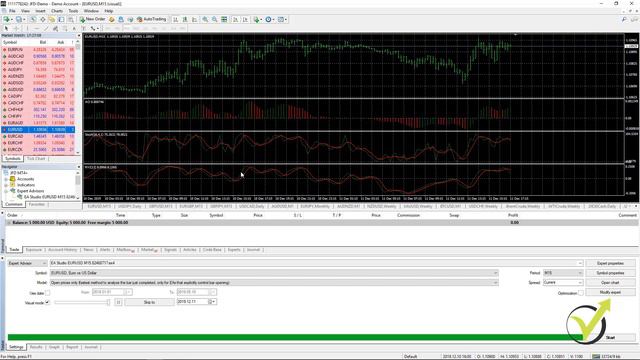Open the Templates toolbar icon
Screen dimensions: 640x360
pos(282,19)
